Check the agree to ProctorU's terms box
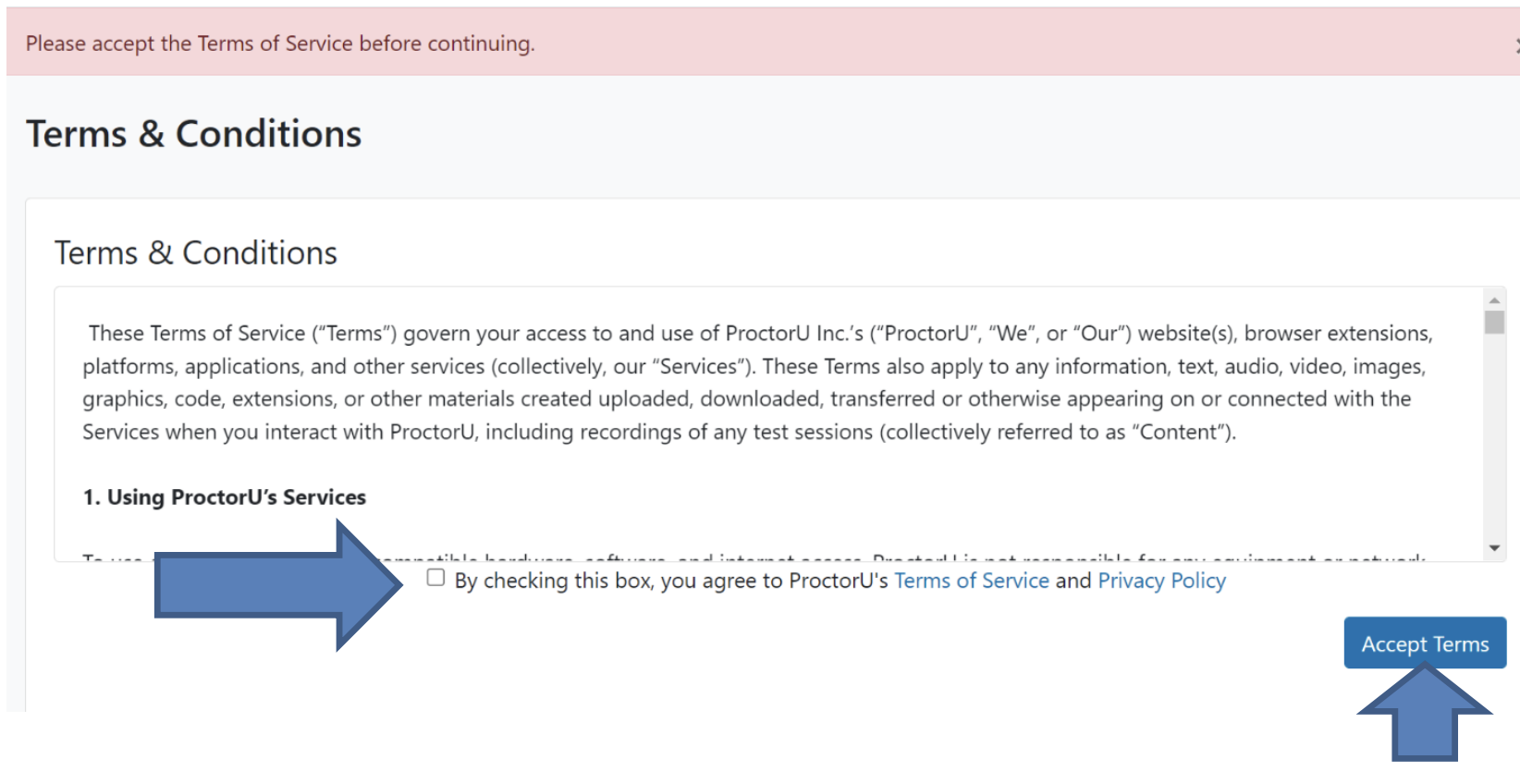 (x=435, y=578)
